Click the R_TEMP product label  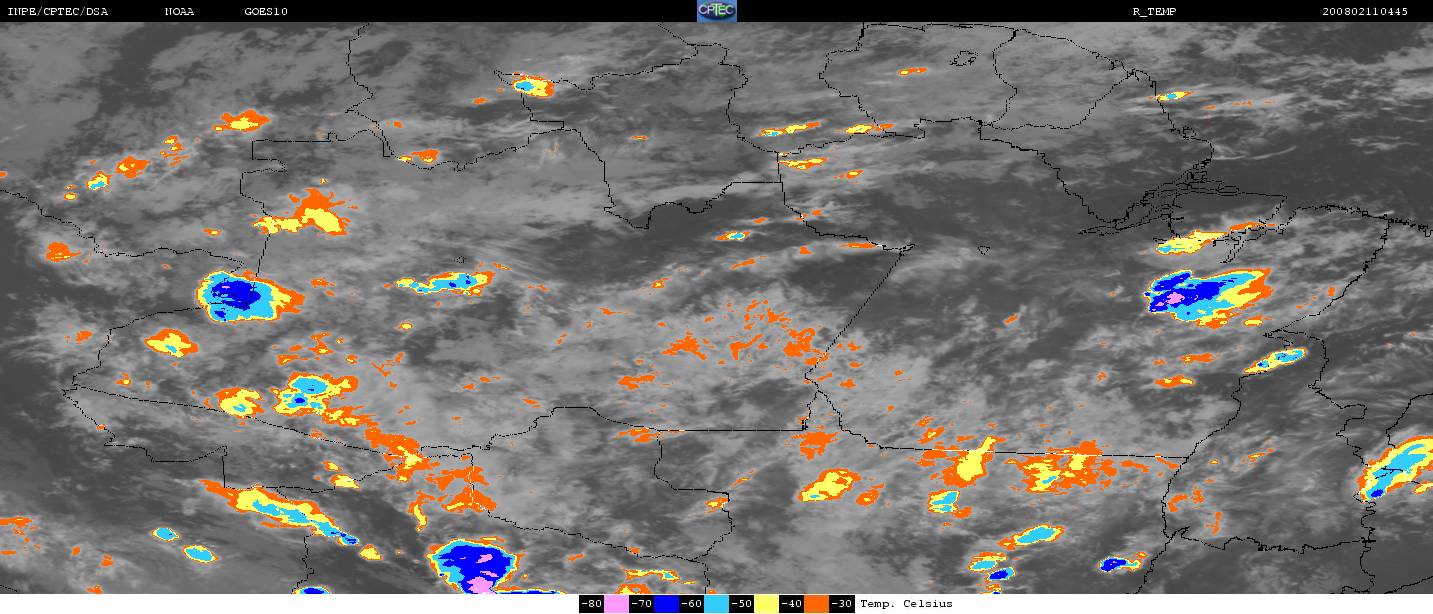pos(1154,12)
